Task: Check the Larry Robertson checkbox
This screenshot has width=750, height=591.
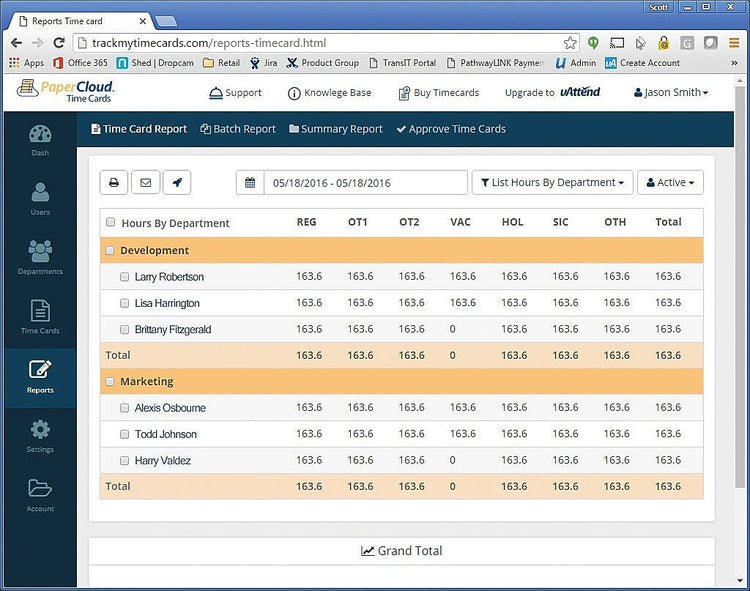Action: (x=124, y=277)
